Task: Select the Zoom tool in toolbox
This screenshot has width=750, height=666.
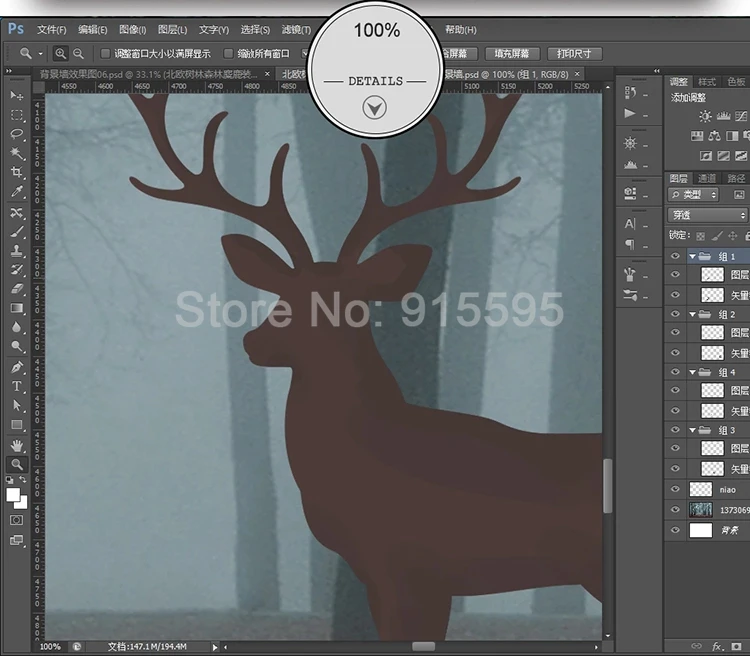Action: point(17,464)
